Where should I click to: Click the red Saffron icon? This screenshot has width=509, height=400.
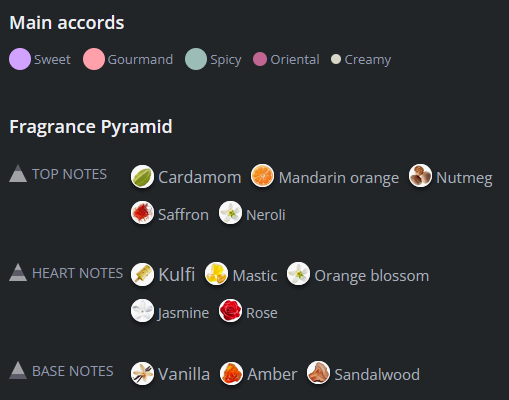point(142,212)
